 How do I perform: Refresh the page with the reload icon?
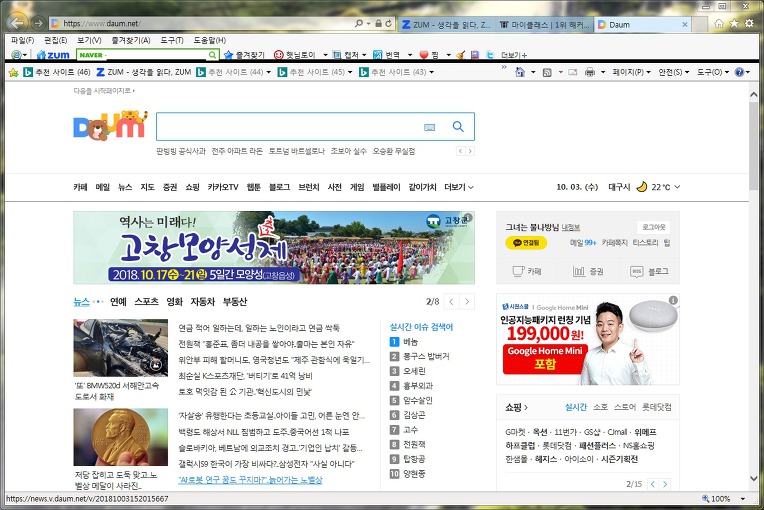[x=388, y=23]
